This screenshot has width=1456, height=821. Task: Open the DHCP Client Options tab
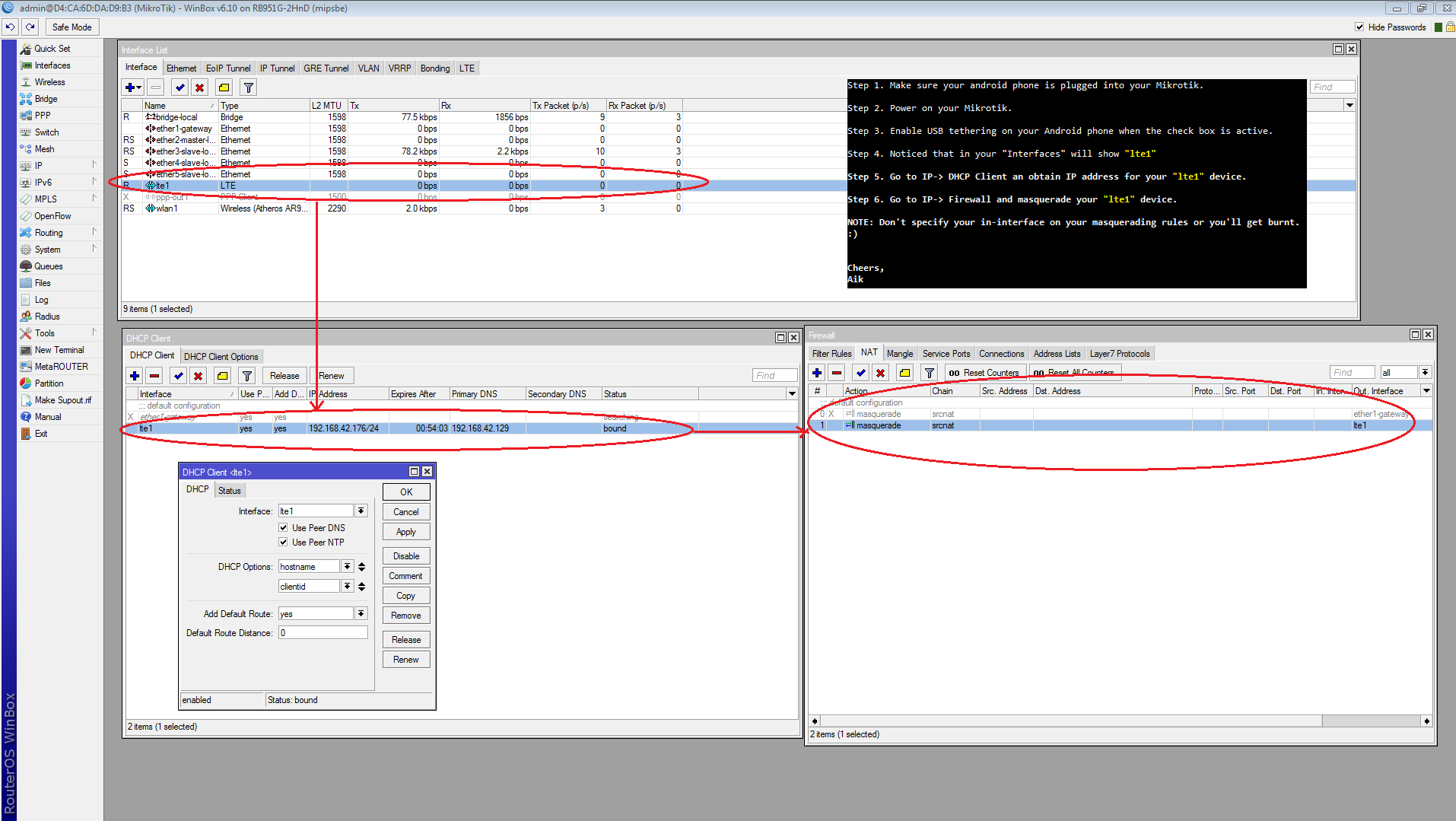pyautogui.click(x=221, y=355)
